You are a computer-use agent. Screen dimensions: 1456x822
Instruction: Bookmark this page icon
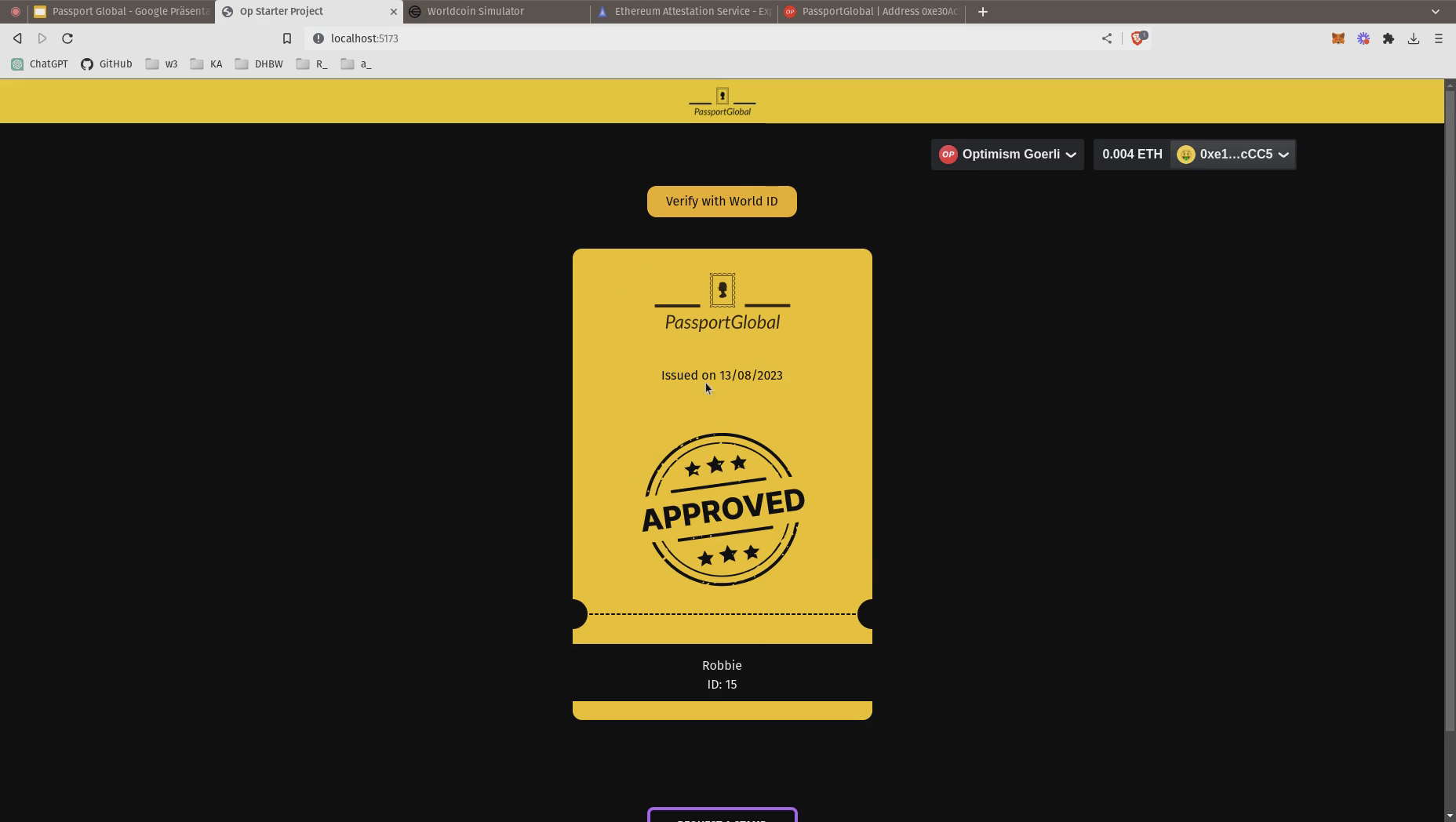[287, 38]
